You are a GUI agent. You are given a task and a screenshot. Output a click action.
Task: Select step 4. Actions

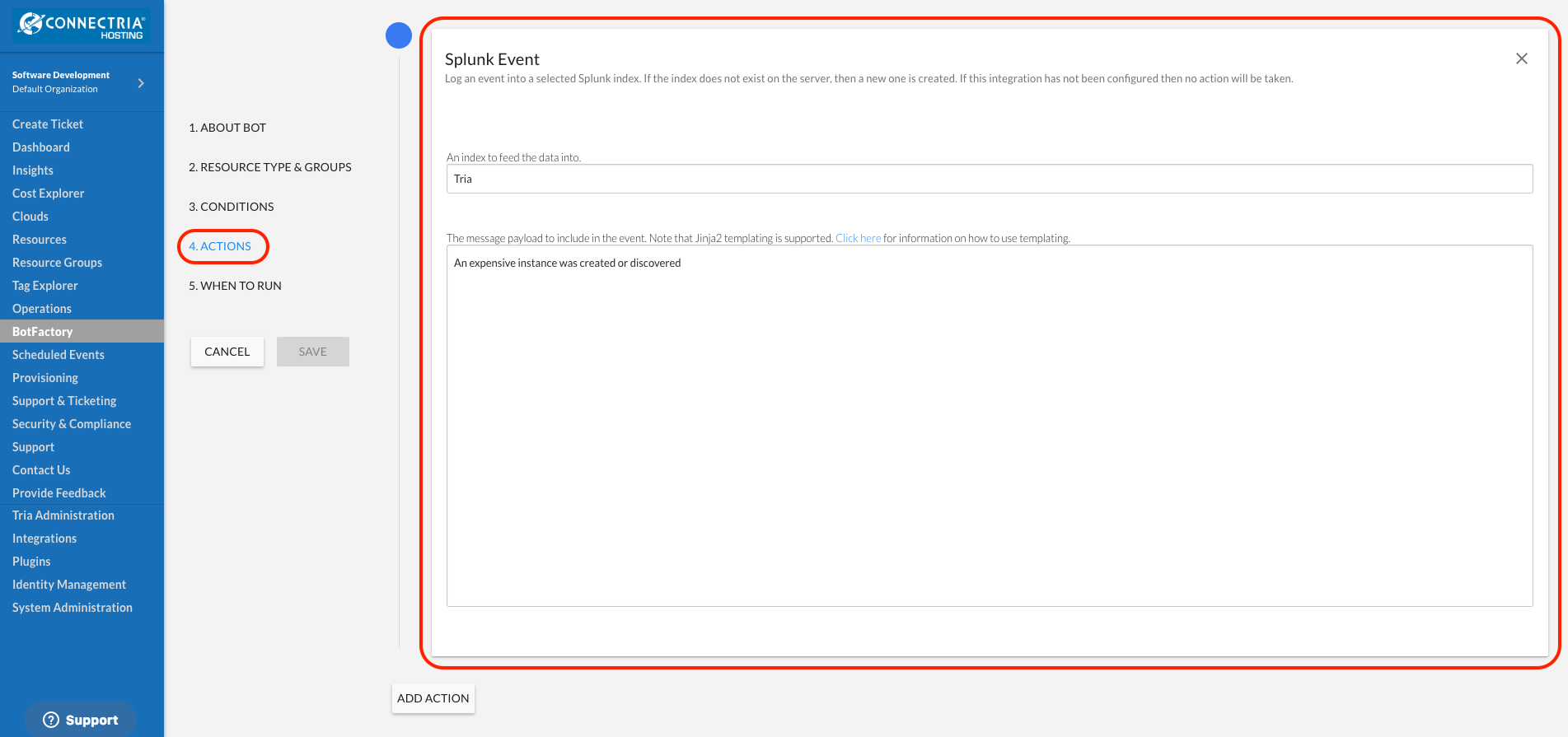(220, 246)
